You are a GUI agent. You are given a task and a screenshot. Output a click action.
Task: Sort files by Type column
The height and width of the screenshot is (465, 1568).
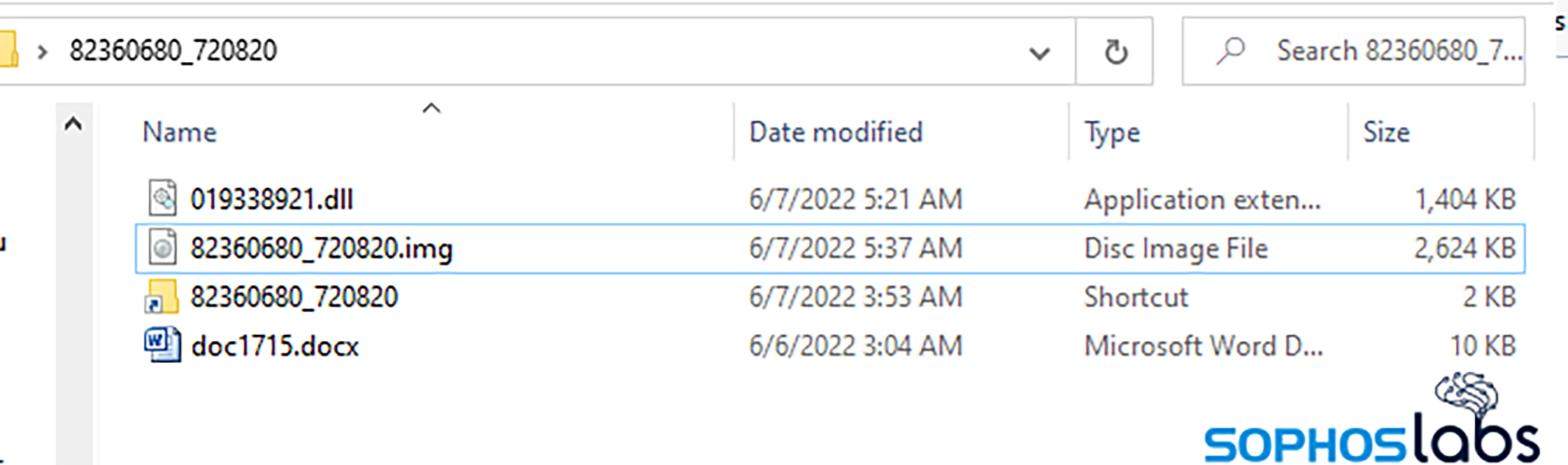[x=1112, y=132]
